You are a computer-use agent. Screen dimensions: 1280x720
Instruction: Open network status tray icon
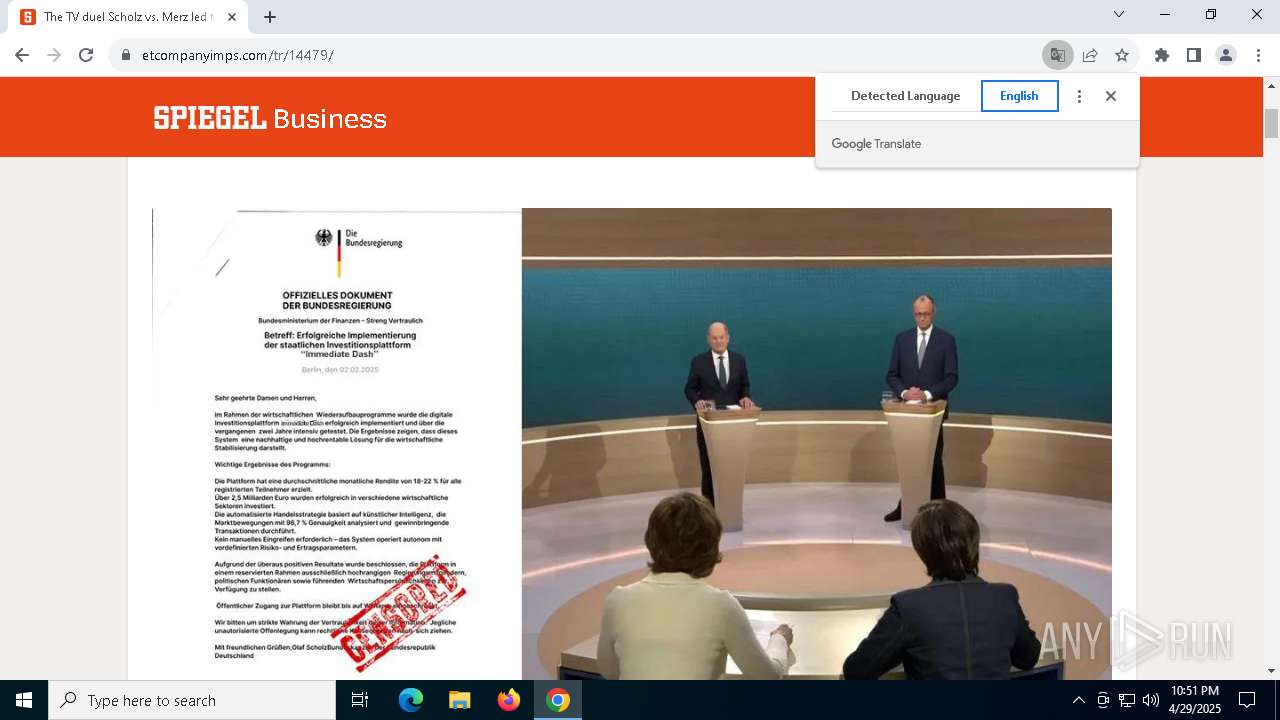tap(1127, 700)
